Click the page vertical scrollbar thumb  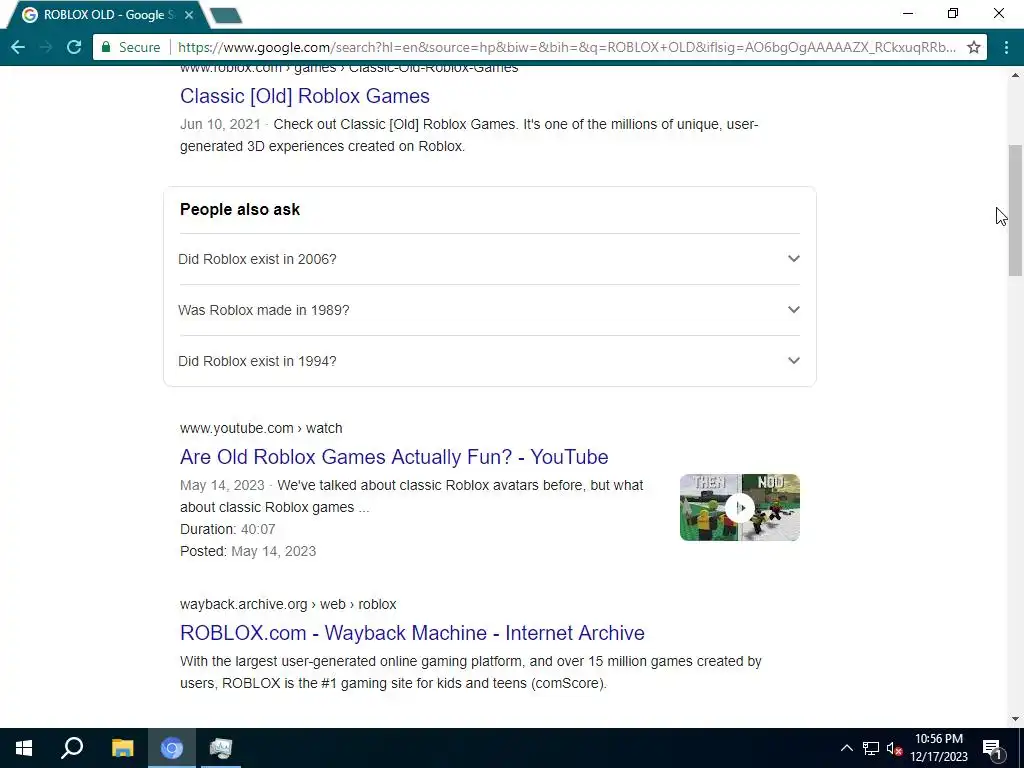pos(1015,210)
